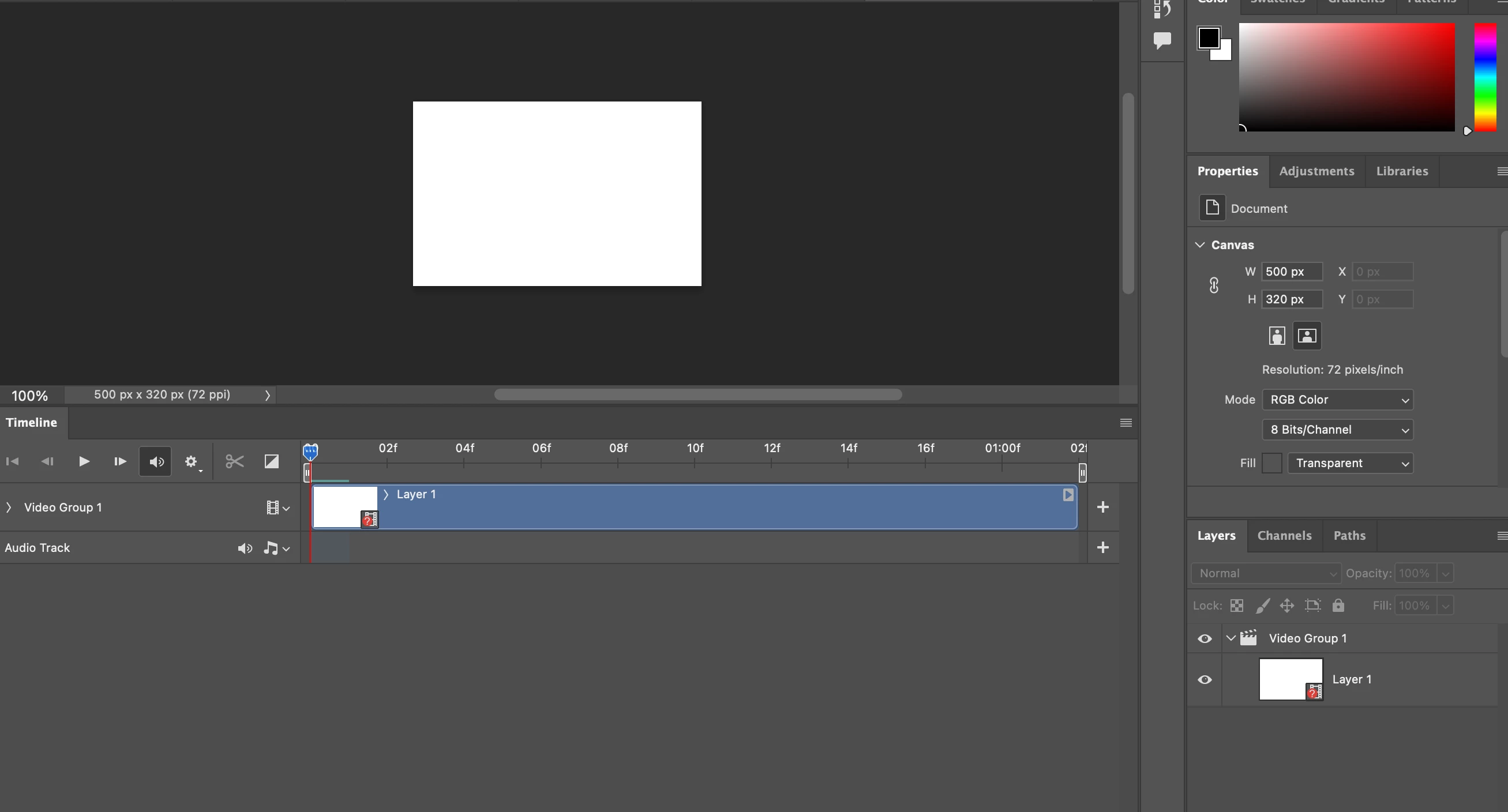The width and height of the screenshot is (1508, 812).
Task: Open timeline playback settings gear
Action: point(191,461)
